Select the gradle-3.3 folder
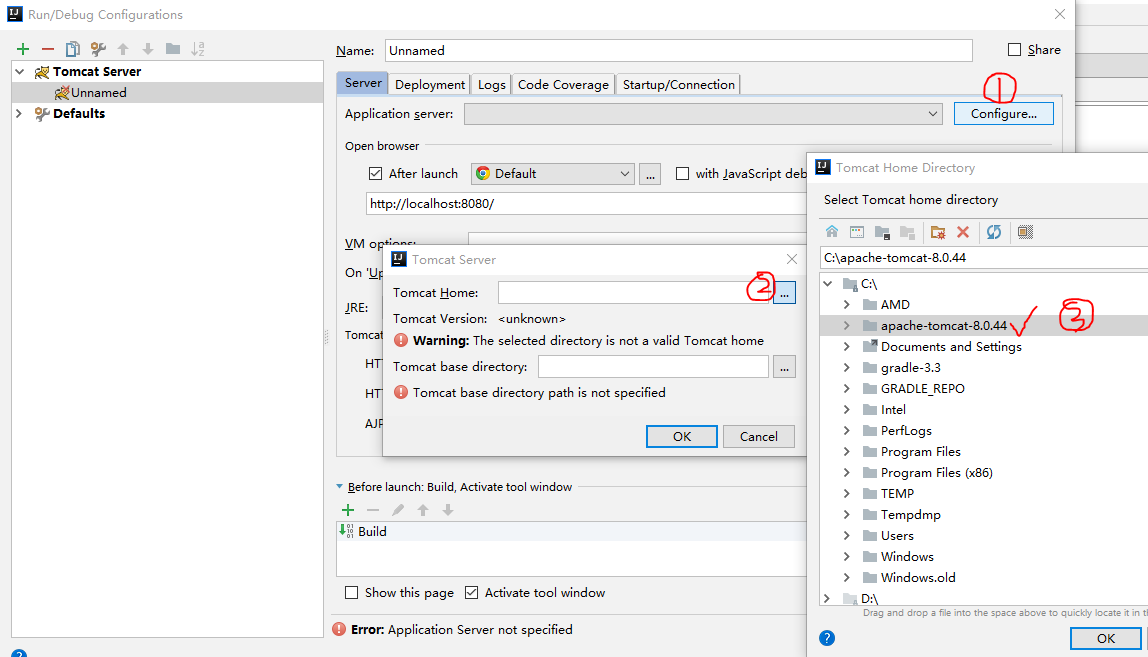Viewport: 1148px width, 657px height. (910, 368)
